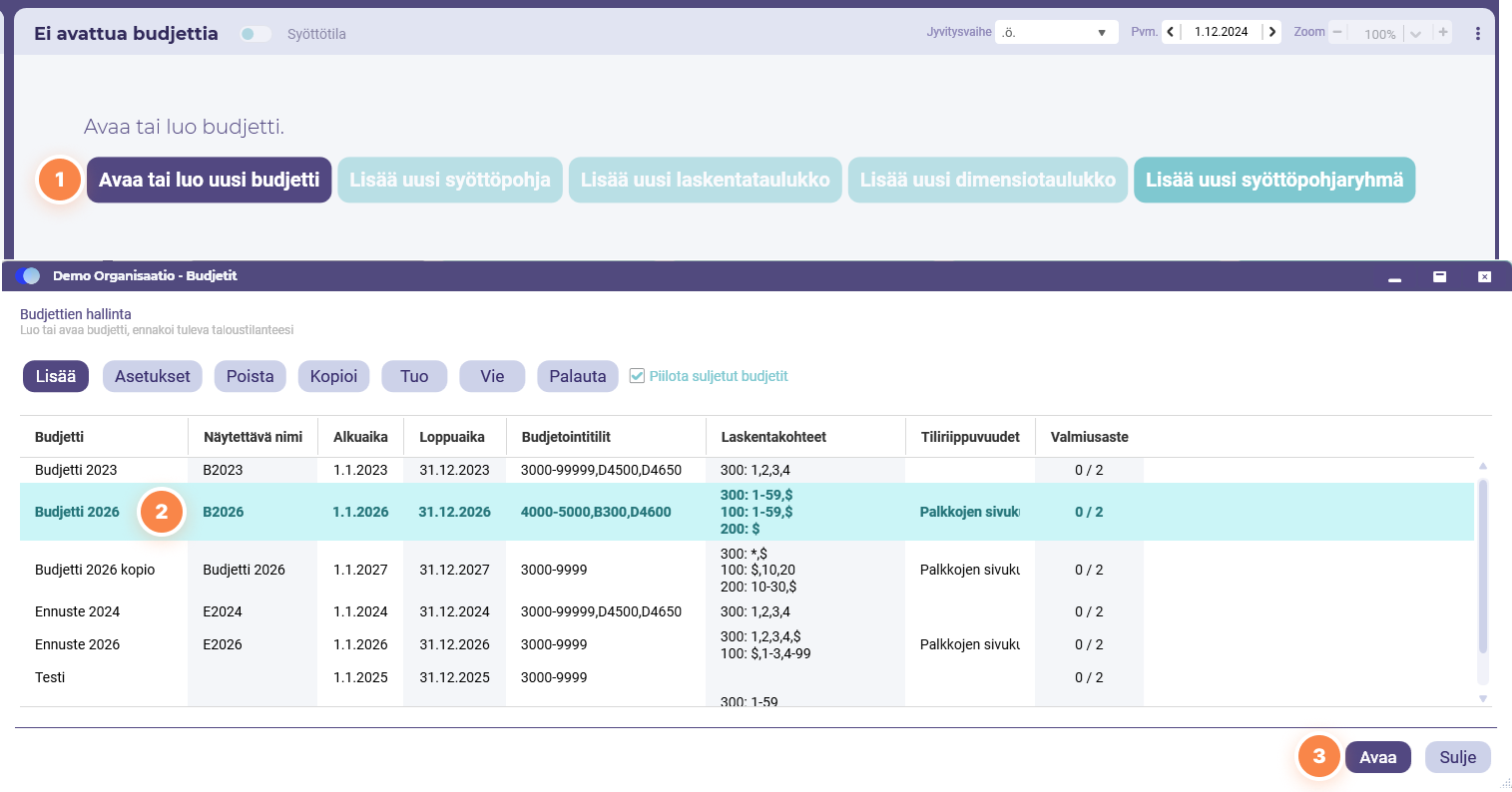Click the Asetukset button
Viewport: 1512px width, 792px height.
(x=153, y=376)
